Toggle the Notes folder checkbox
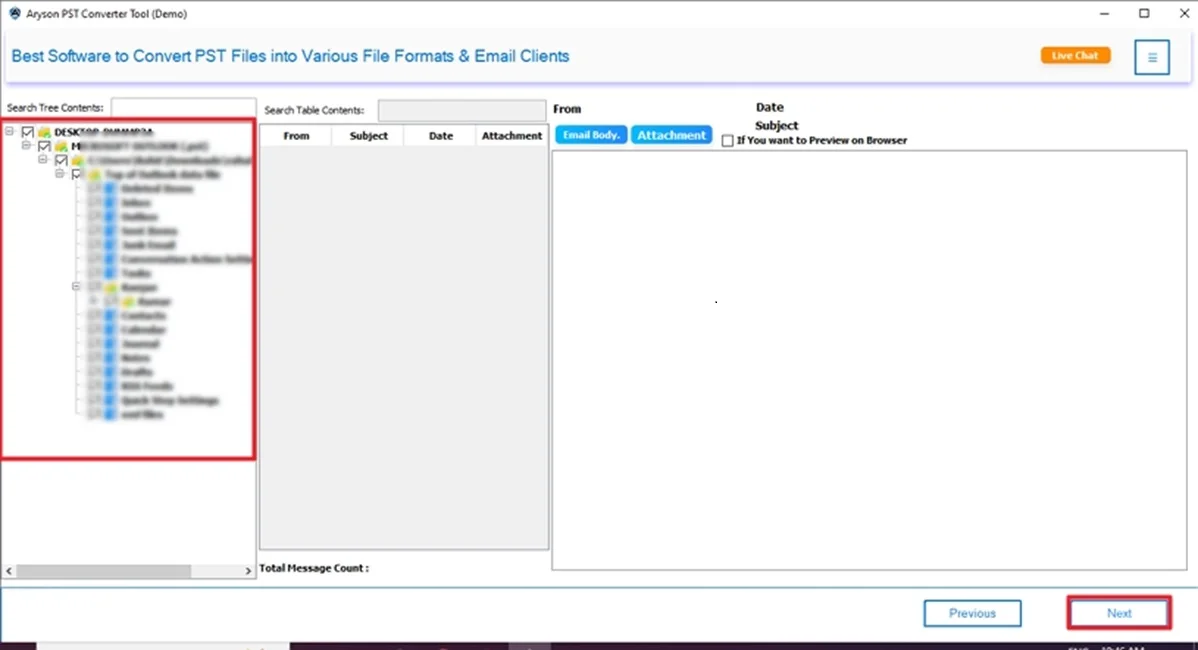 (x=94, y=358)
